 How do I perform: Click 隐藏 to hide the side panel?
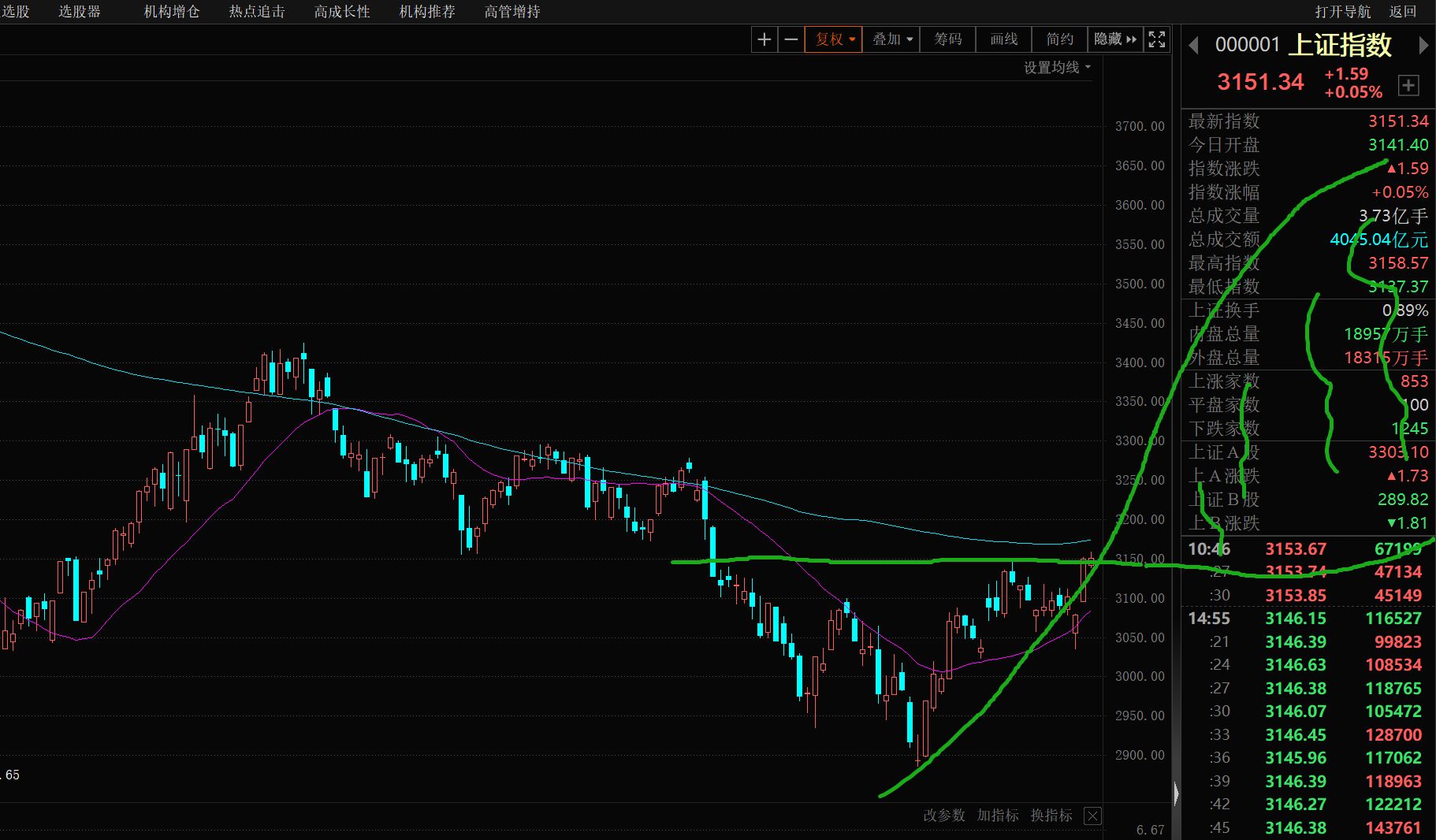[1115, 39]
